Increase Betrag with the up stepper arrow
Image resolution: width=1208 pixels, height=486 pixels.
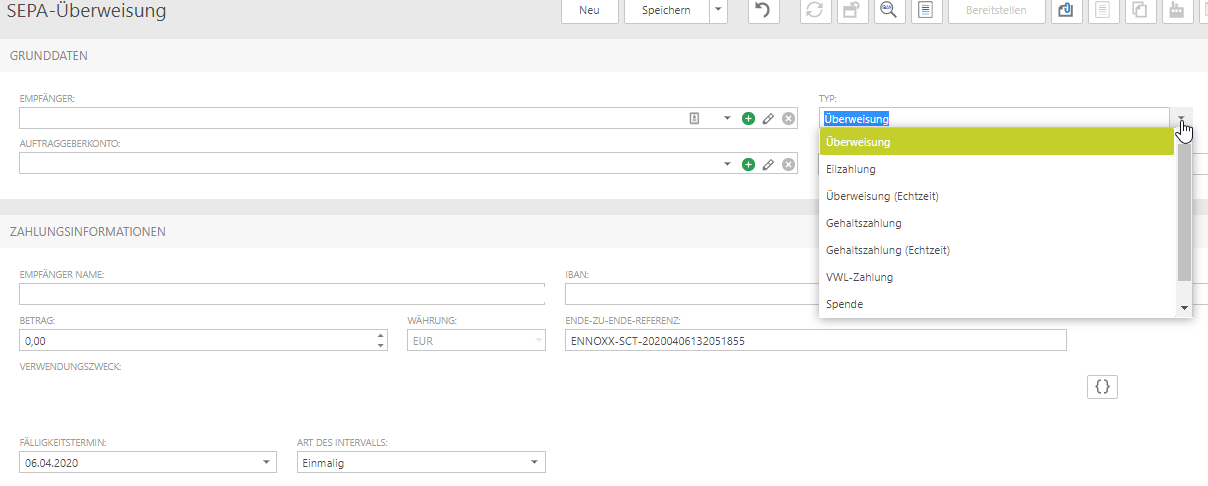[380, 335]
